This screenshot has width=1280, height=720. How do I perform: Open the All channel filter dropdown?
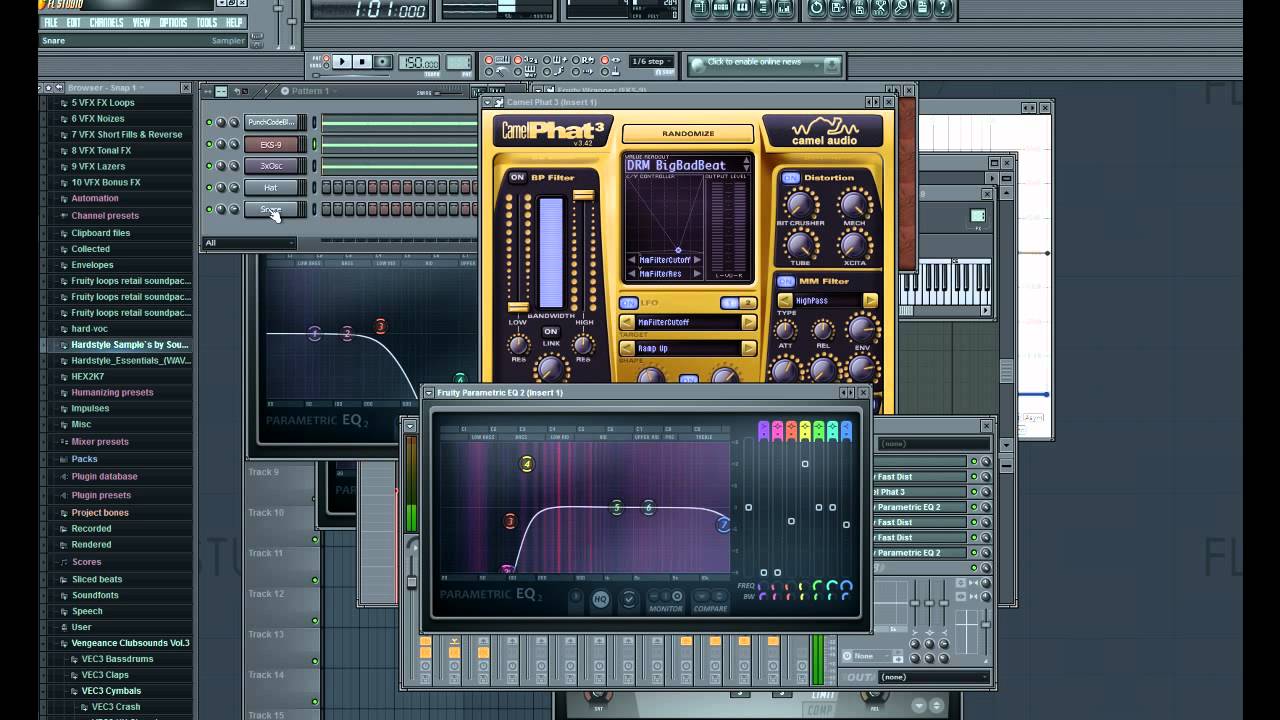249,243
